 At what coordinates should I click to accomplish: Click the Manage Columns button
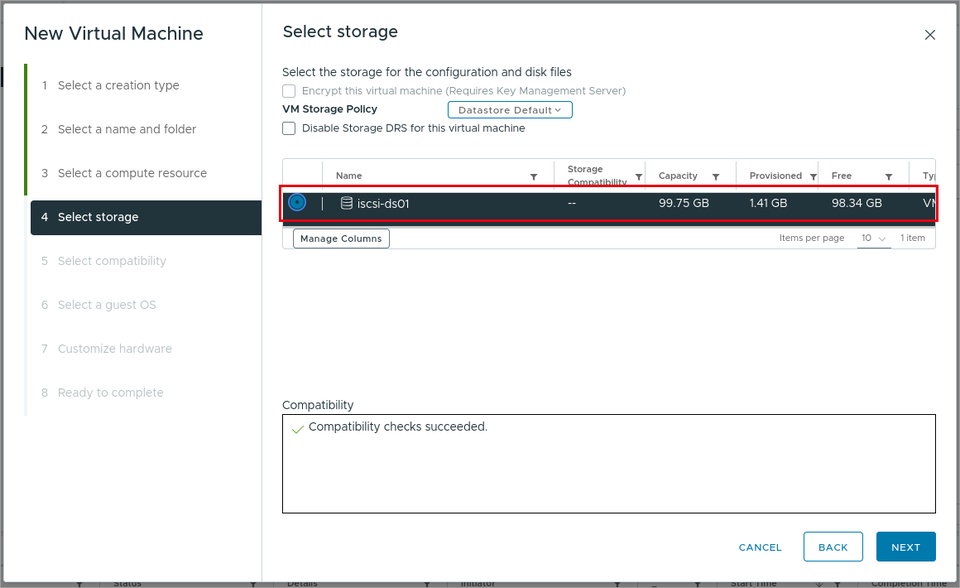[x=341, y=238]
